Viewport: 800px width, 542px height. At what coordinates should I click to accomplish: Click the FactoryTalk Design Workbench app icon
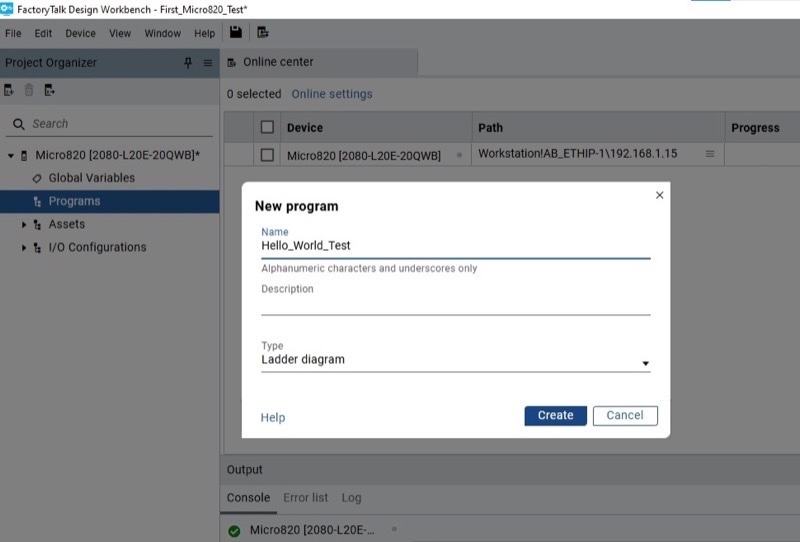pos(7,9)
